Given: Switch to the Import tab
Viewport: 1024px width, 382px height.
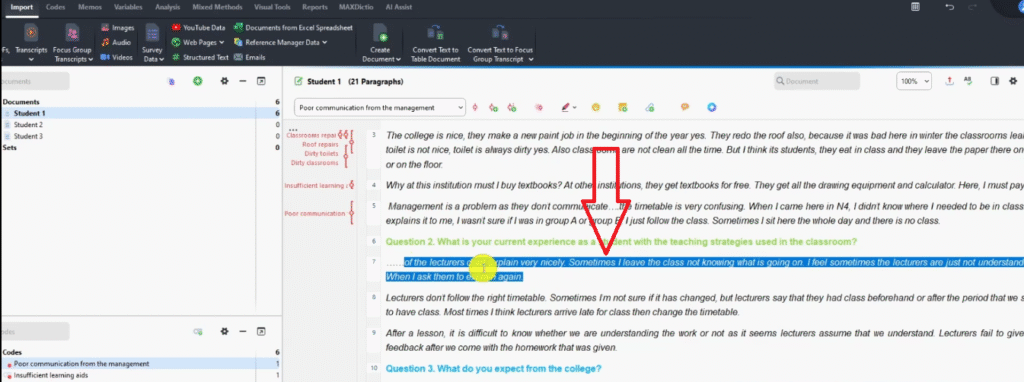Looking at the screenshot, I should coord(22,7).
